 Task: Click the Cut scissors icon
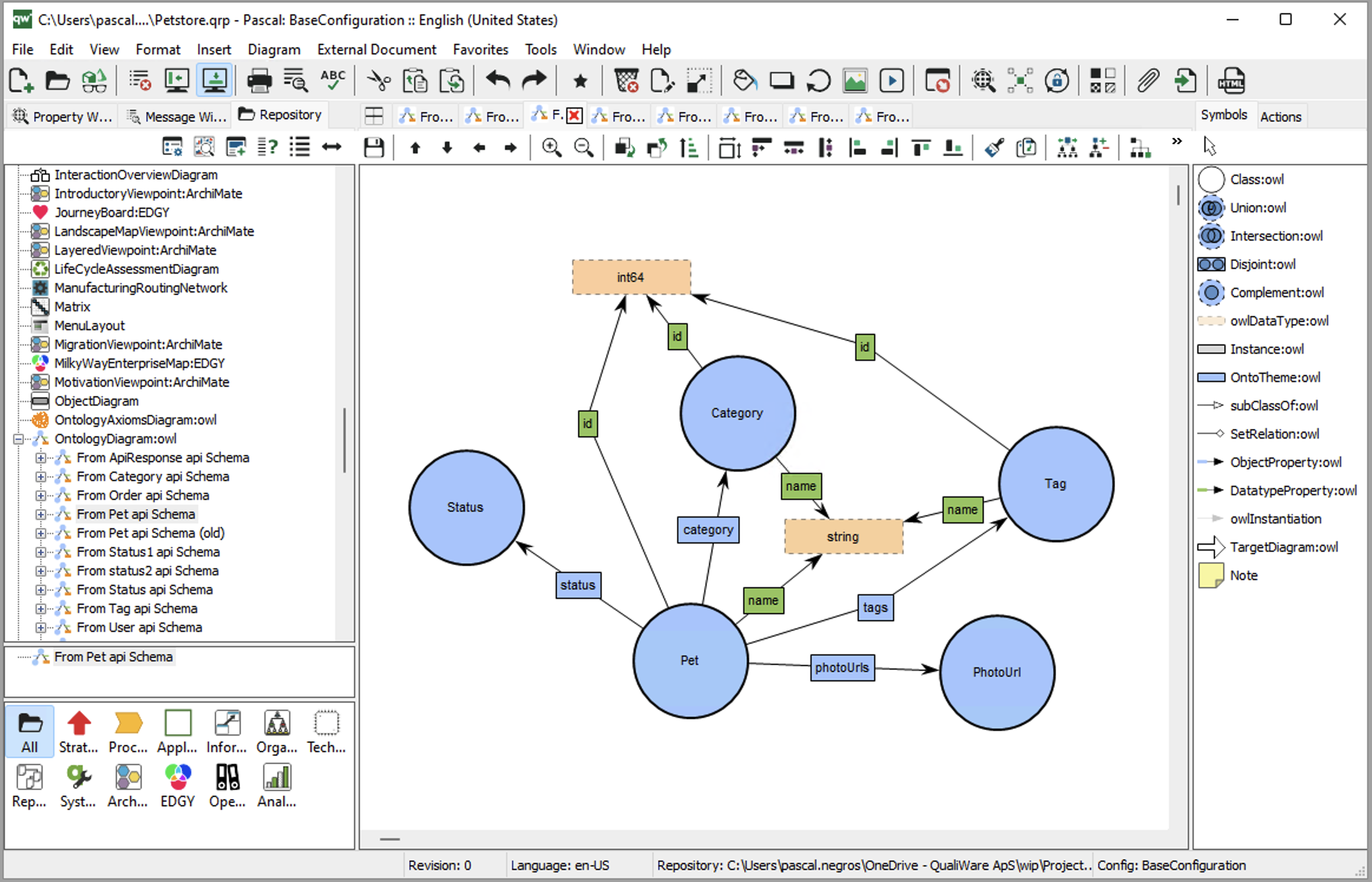pos(379,81)
